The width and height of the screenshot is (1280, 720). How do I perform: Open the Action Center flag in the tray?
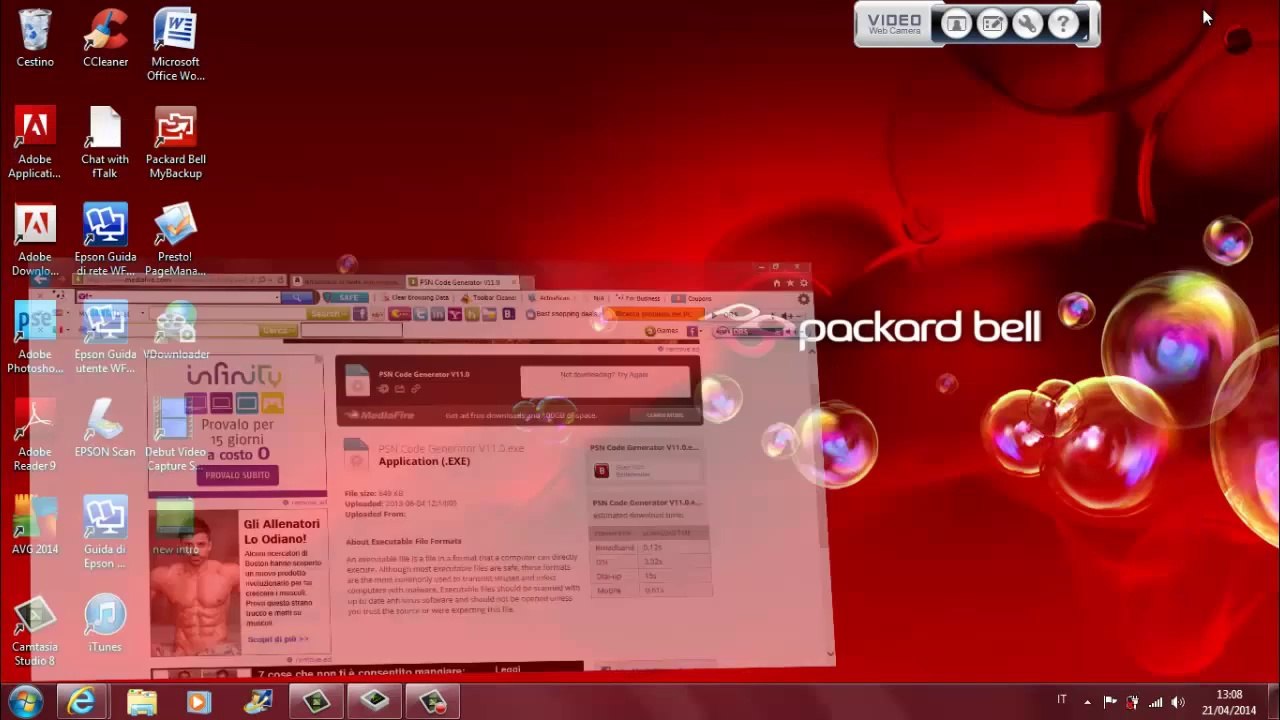click(x=1110, y=702)
